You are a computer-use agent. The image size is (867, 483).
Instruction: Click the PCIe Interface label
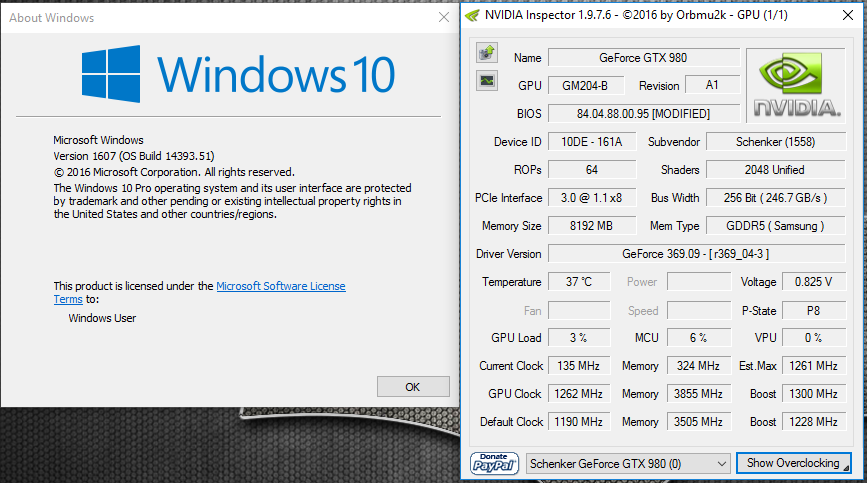[509, 198]
